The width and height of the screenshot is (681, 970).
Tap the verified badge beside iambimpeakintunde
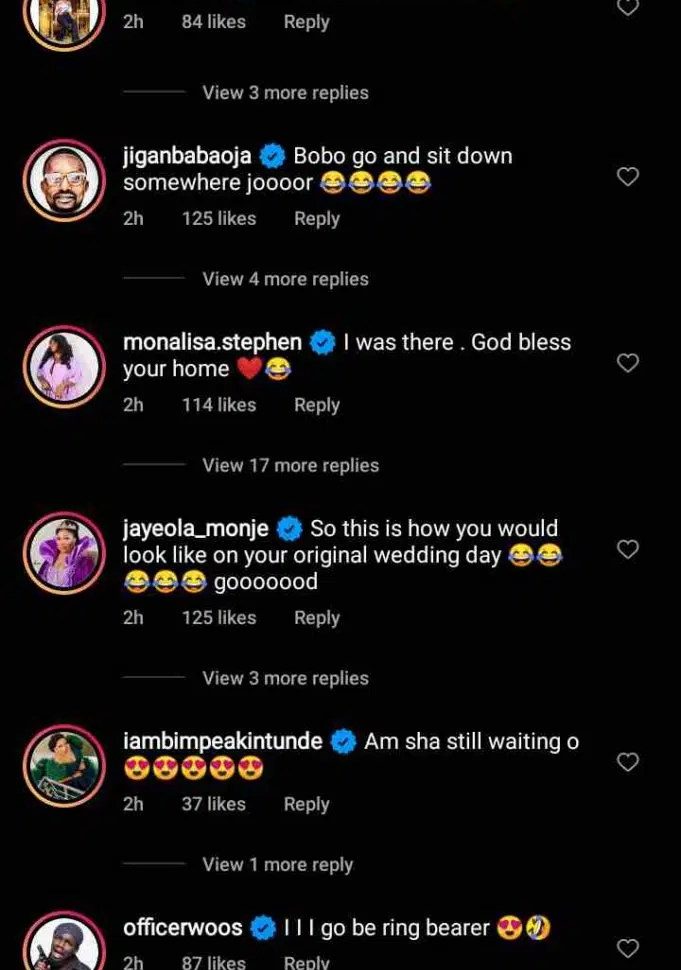[x=343, y=742]
